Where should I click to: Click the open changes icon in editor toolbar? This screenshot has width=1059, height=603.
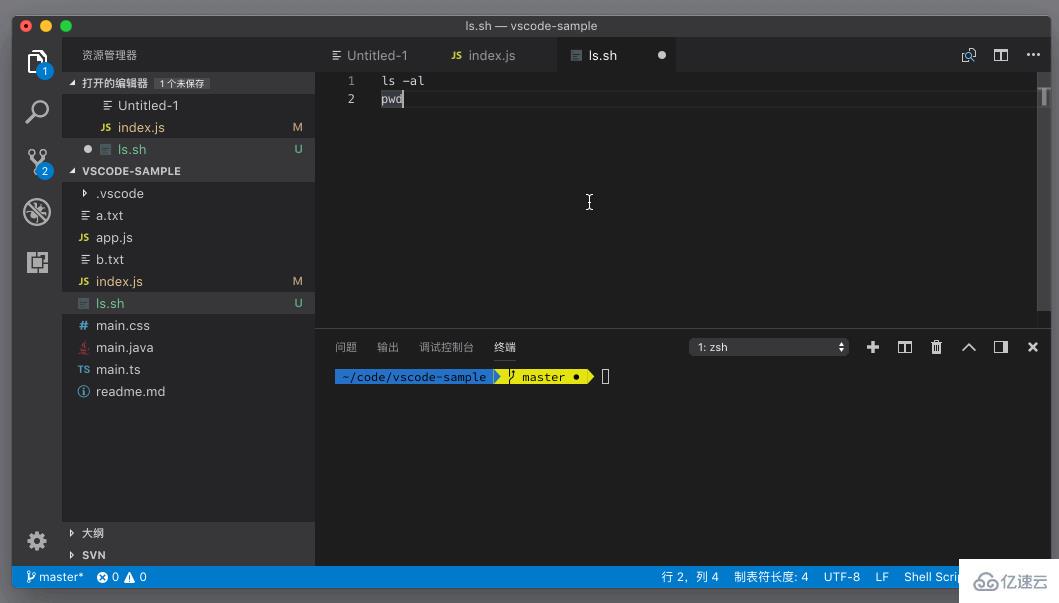point(968,55)
